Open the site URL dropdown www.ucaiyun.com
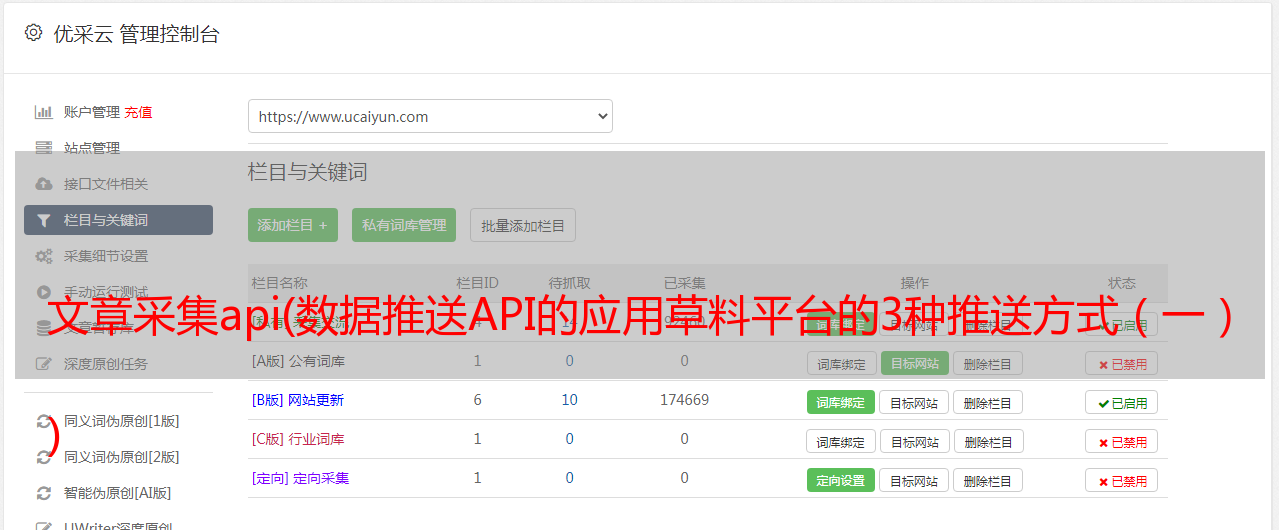The image size is (1279, 530). pos(430,116)
